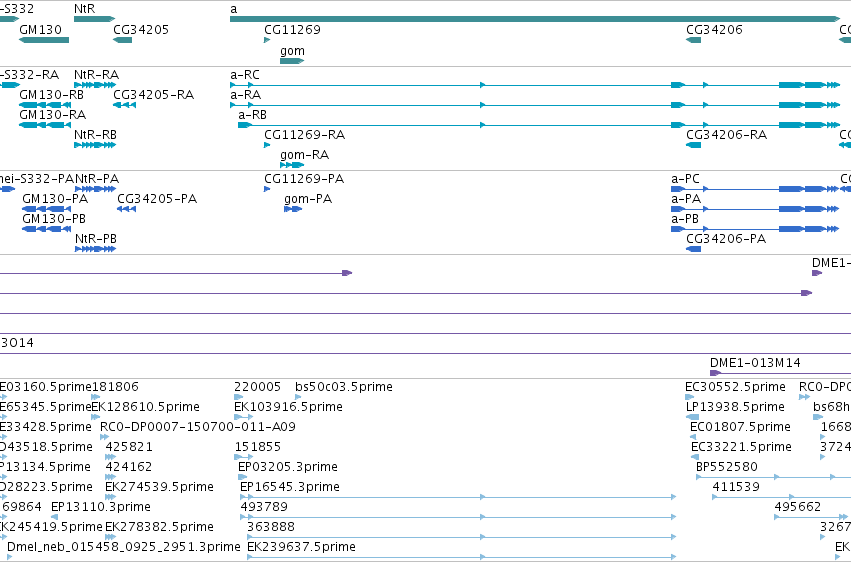This screenshot has height=562, width=851.
Task: Select transcript GM130-RA
Action: [x=45, y=125]
